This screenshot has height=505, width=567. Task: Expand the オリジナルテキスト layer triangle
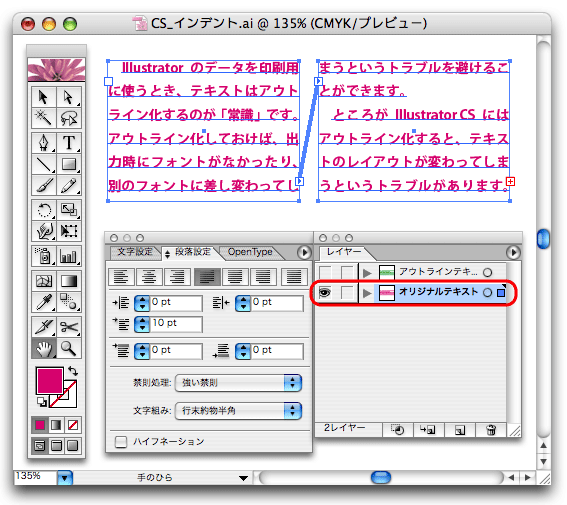coord(367,293)
